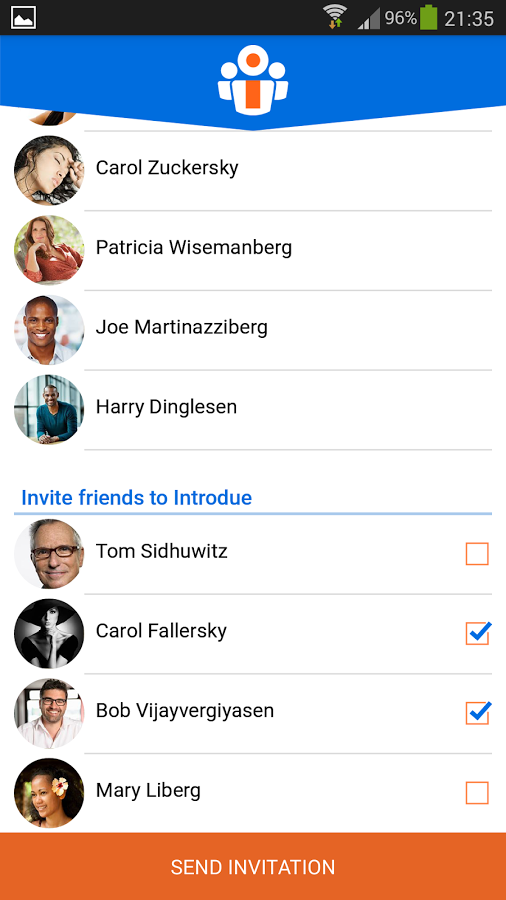
Task: Tap the Introdue people logo in header
Action: 253,80
